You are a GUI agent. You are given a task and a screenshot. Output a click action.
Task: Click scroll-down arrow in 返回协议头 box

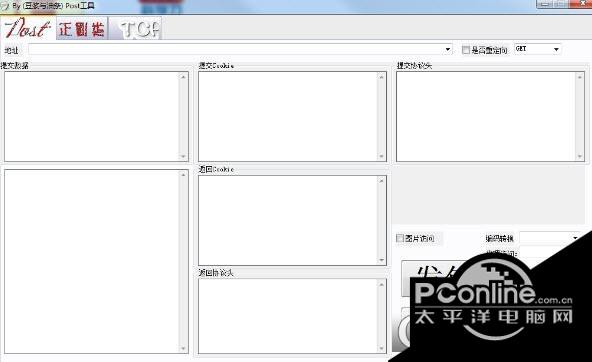pos(381,348)
